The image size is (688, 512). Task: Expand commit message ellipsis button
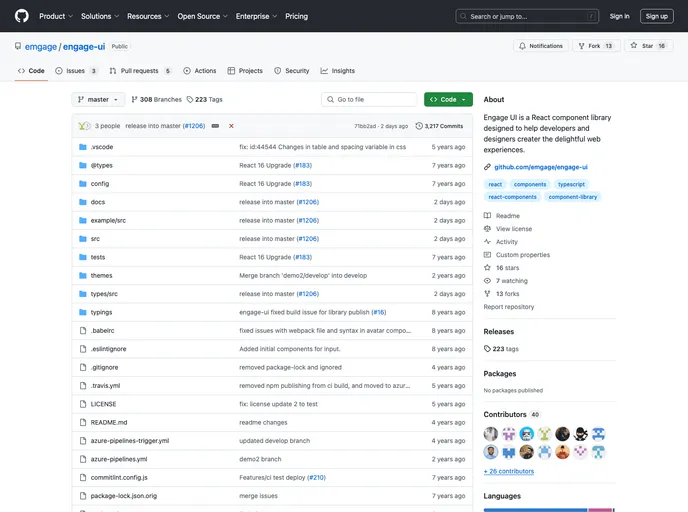click(x=215, y=126)
